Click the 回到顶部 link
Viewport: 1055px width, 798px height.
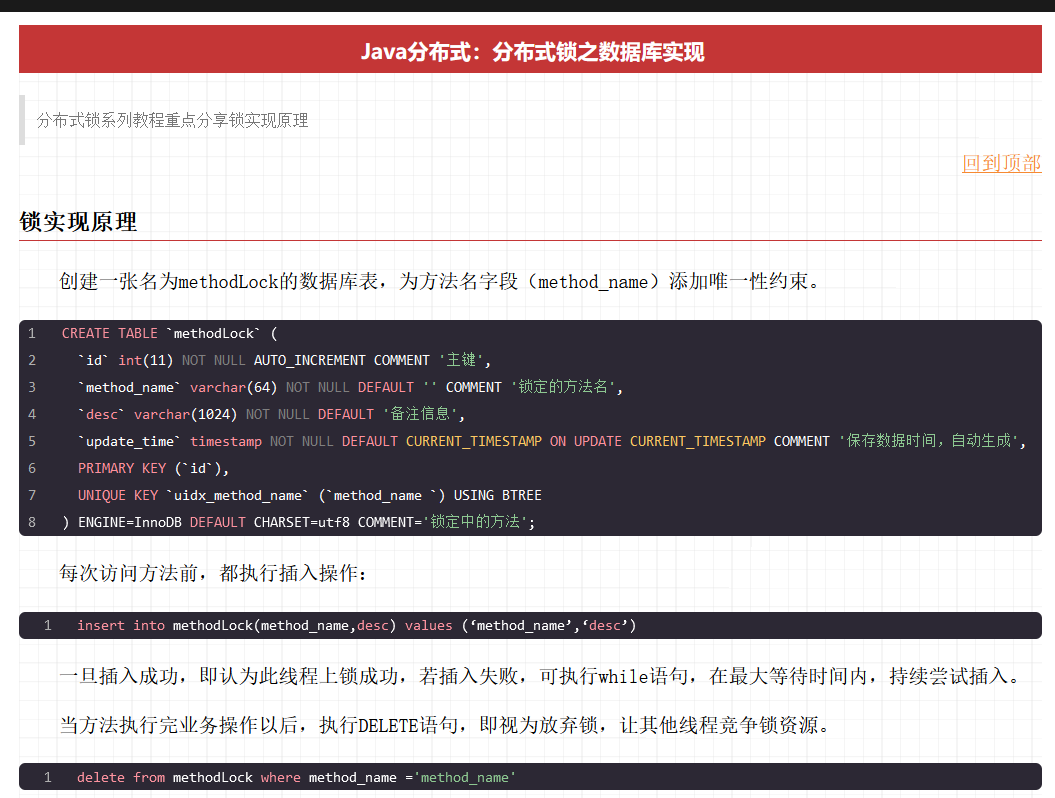click(1001, 163)
